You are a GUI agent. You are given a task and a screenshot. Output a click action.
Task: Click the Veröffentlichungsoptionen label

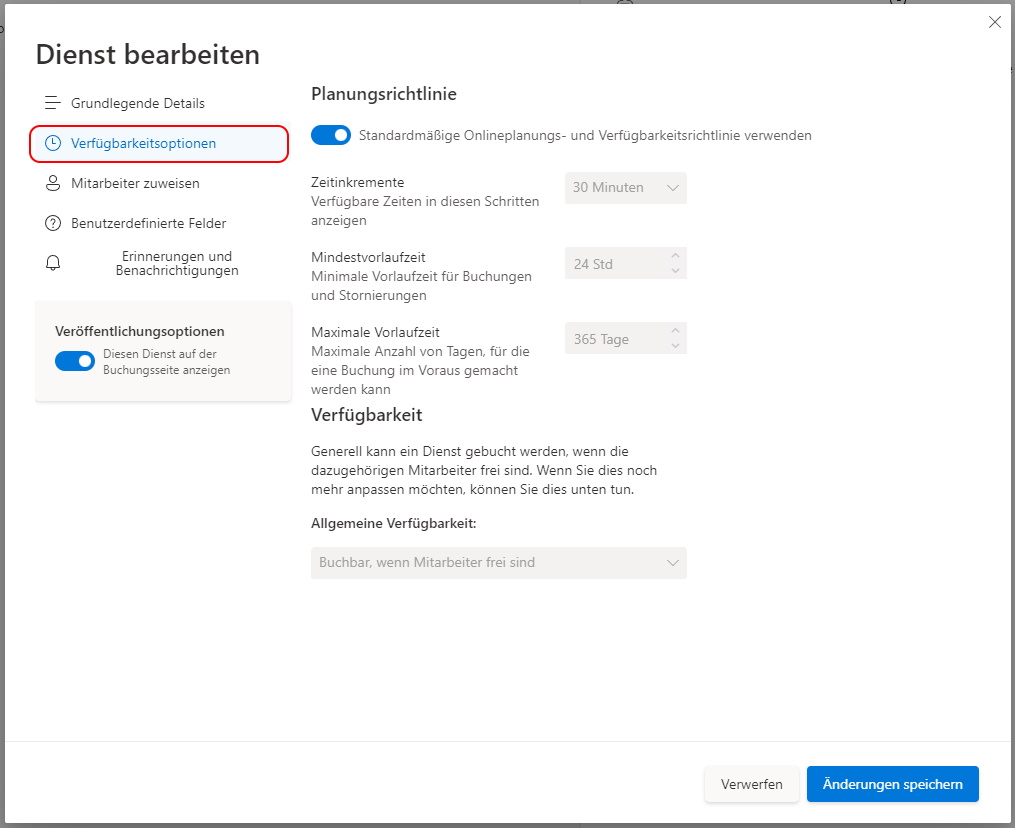[x=140, y=331]
